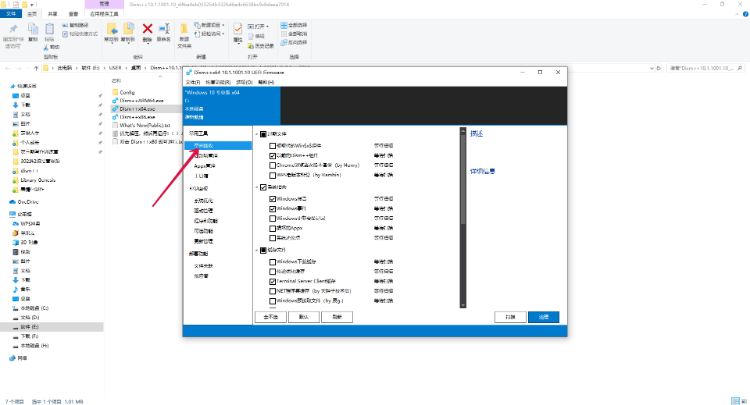
Task: Click Invert selection icon in Explorer ribbon
Action: (x=284, y=43)
